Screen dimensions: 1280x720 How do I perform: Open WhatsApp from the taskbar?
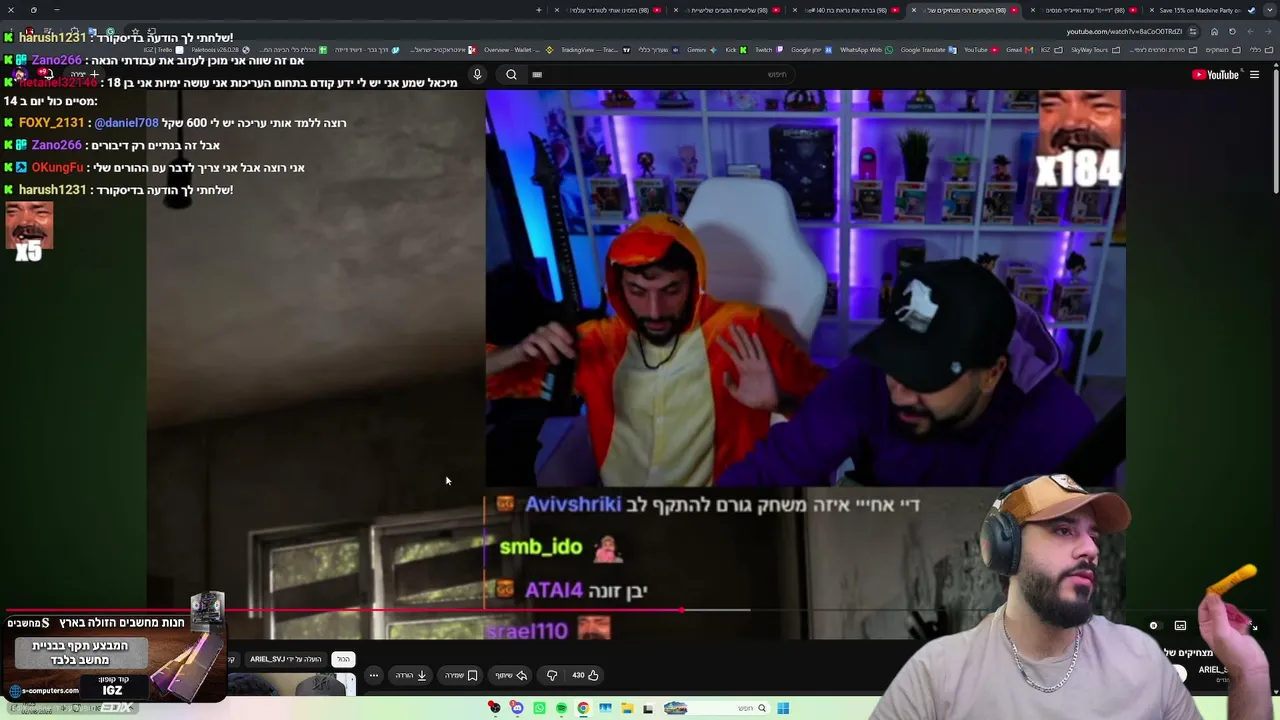click(x=539, y=708)
